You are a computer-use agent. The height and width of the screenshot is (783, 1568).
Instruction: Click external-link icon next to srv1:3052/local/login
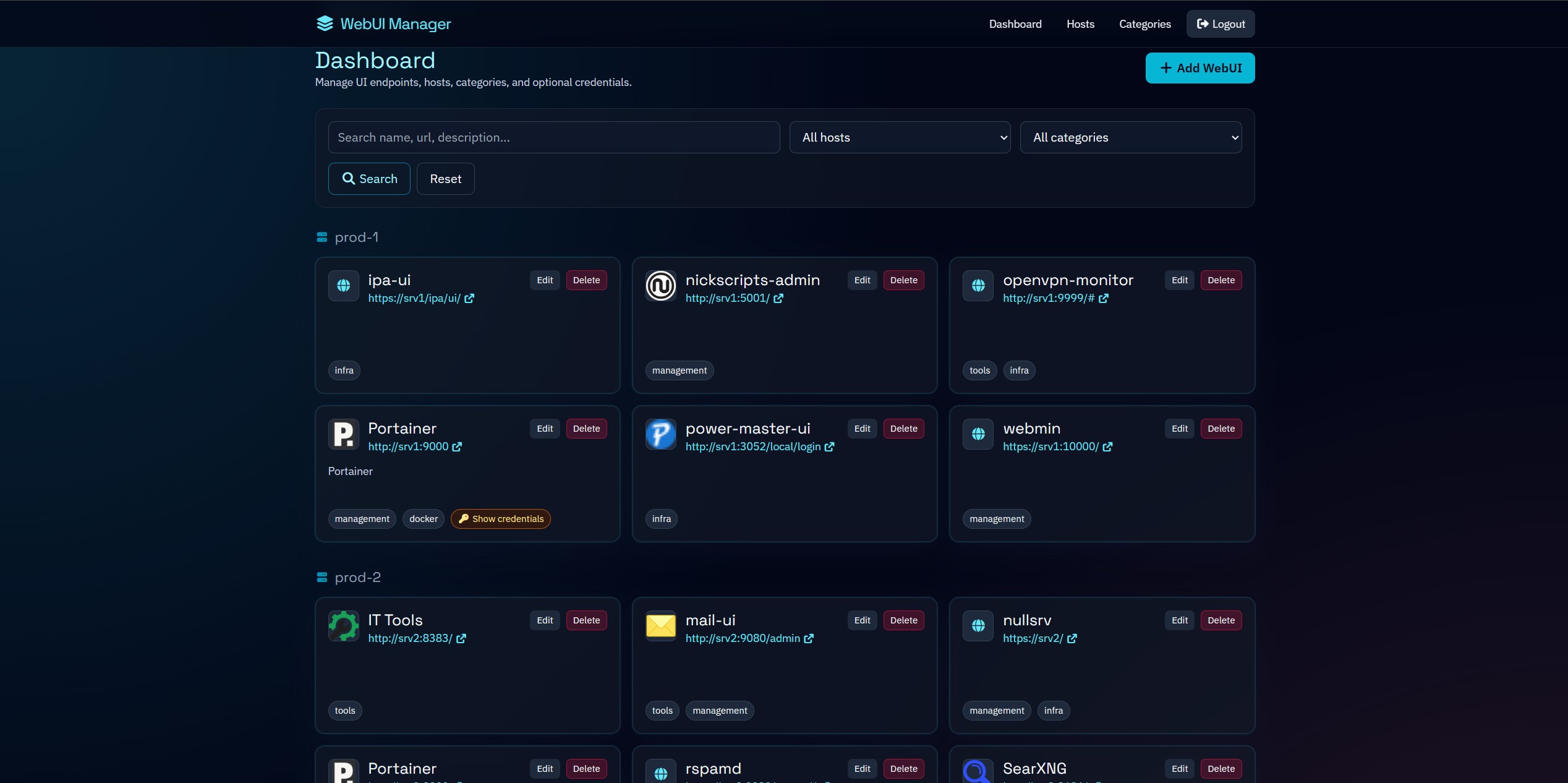click(x=830, y=447)
